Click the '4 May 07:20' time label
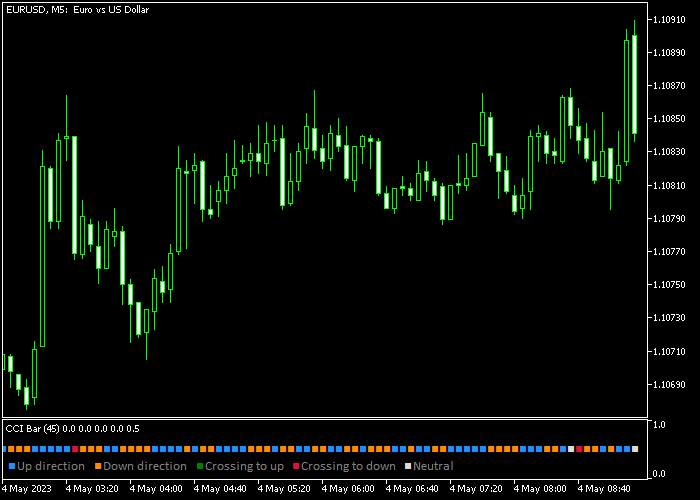The width and height of the screenshot is (700, 500). pyautogui.click(x=476, y=489)
